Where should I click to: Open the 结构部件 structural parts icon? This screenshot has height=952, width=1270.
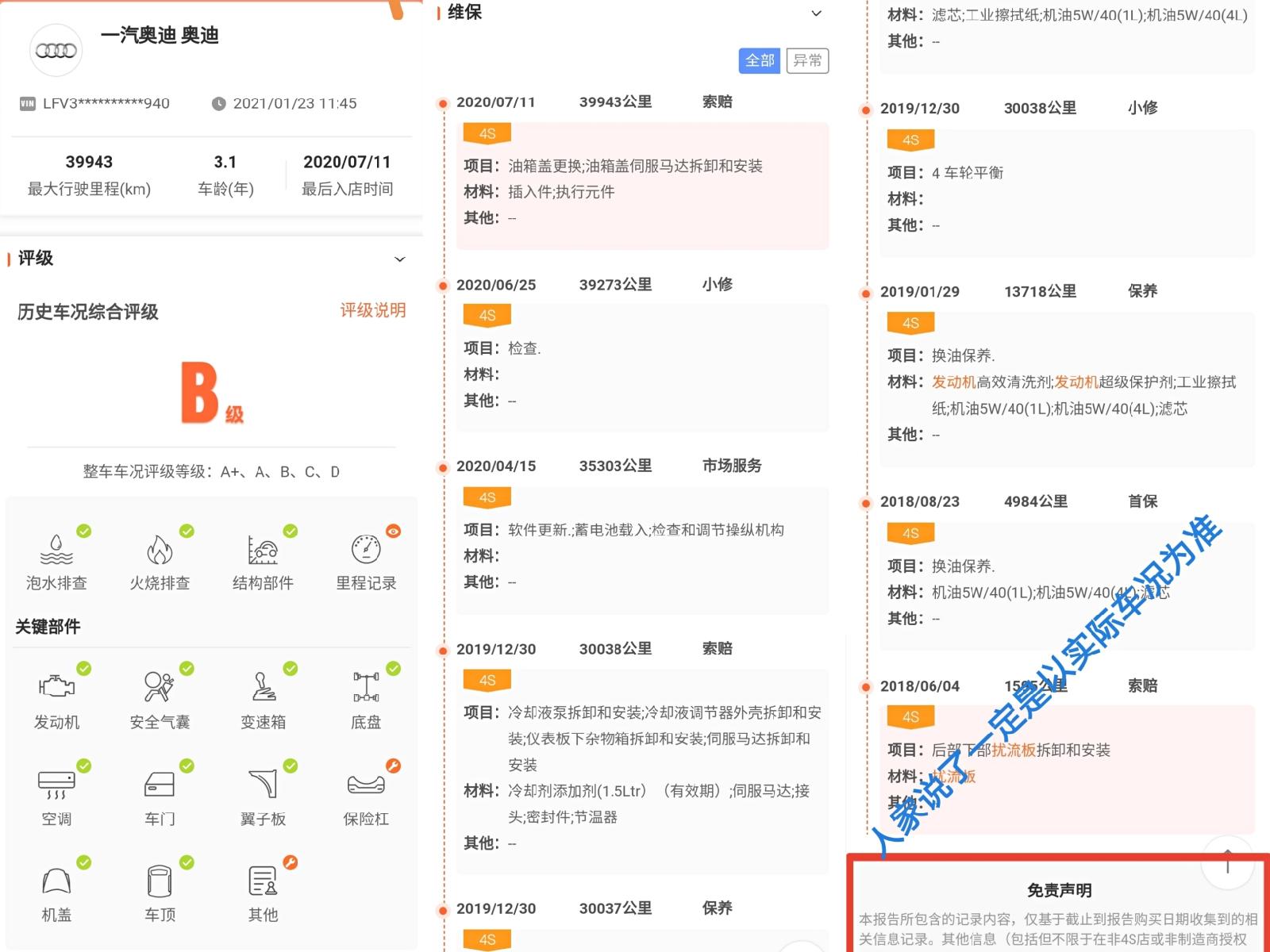(263, 549)
